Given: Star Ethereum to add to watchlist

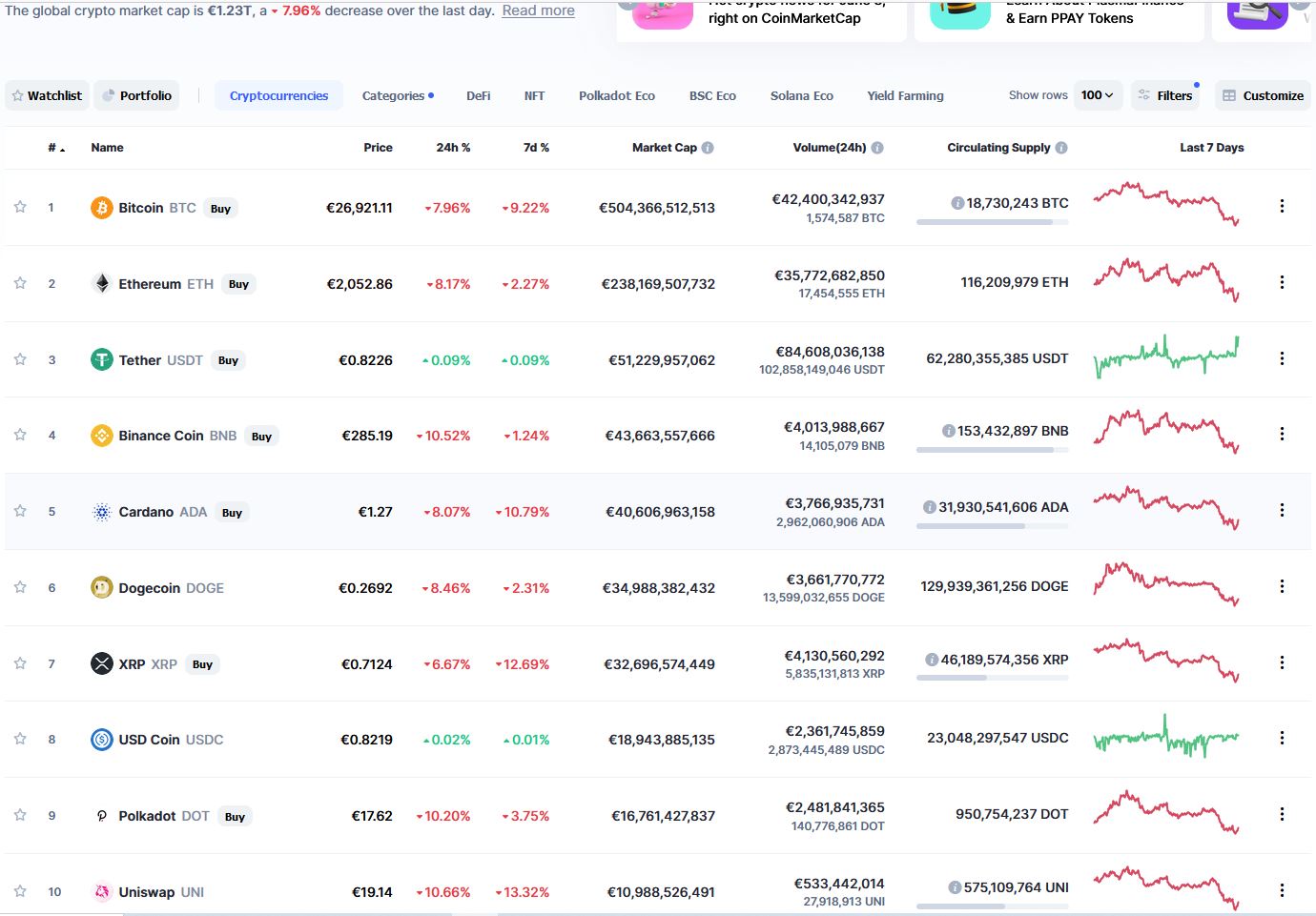Looking at the screenshot, I should pyautogui.click(x=20, y=283).
